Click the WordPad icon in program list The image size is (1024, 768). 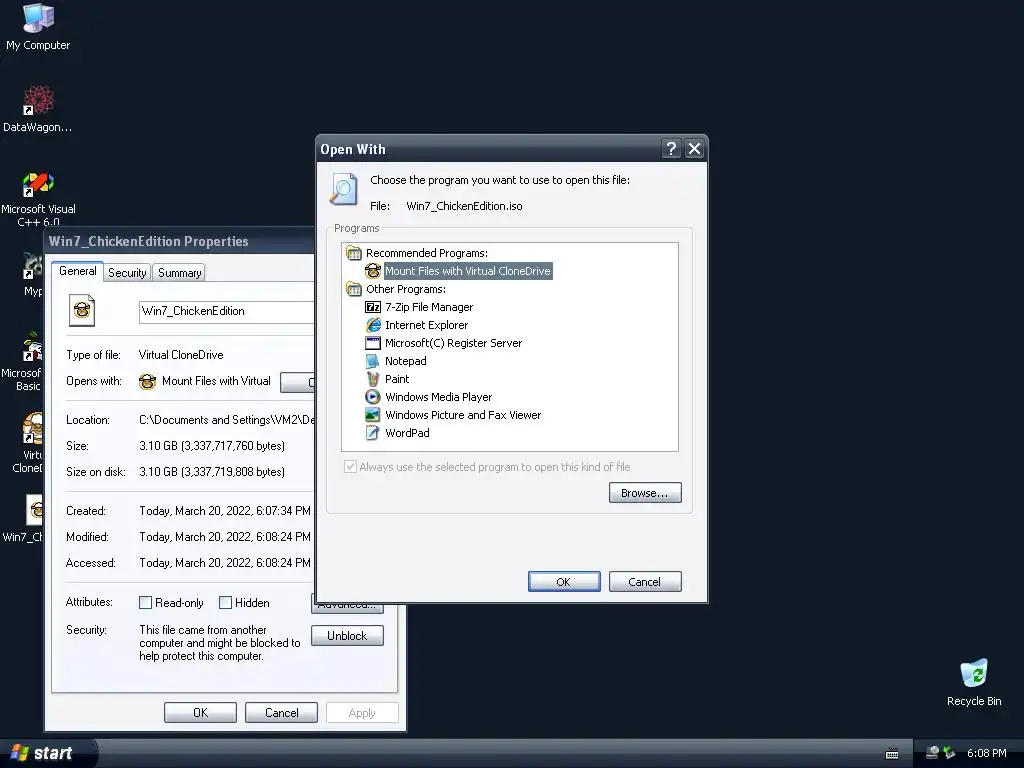point(373,432)
